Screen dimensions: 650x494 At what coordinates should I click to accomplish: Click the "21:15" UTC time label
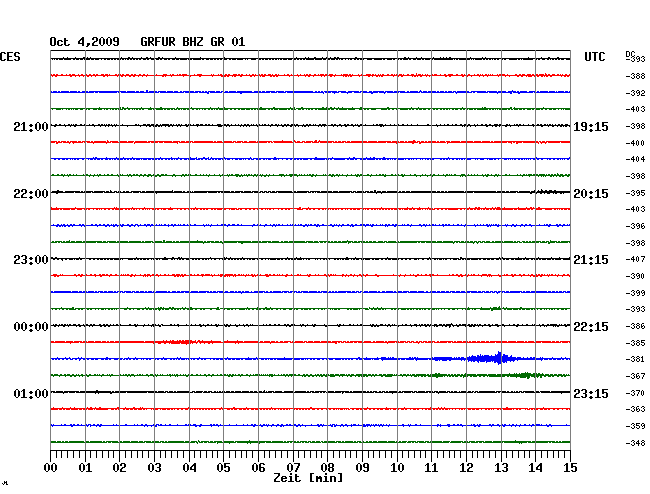click(x=591, y=260)
